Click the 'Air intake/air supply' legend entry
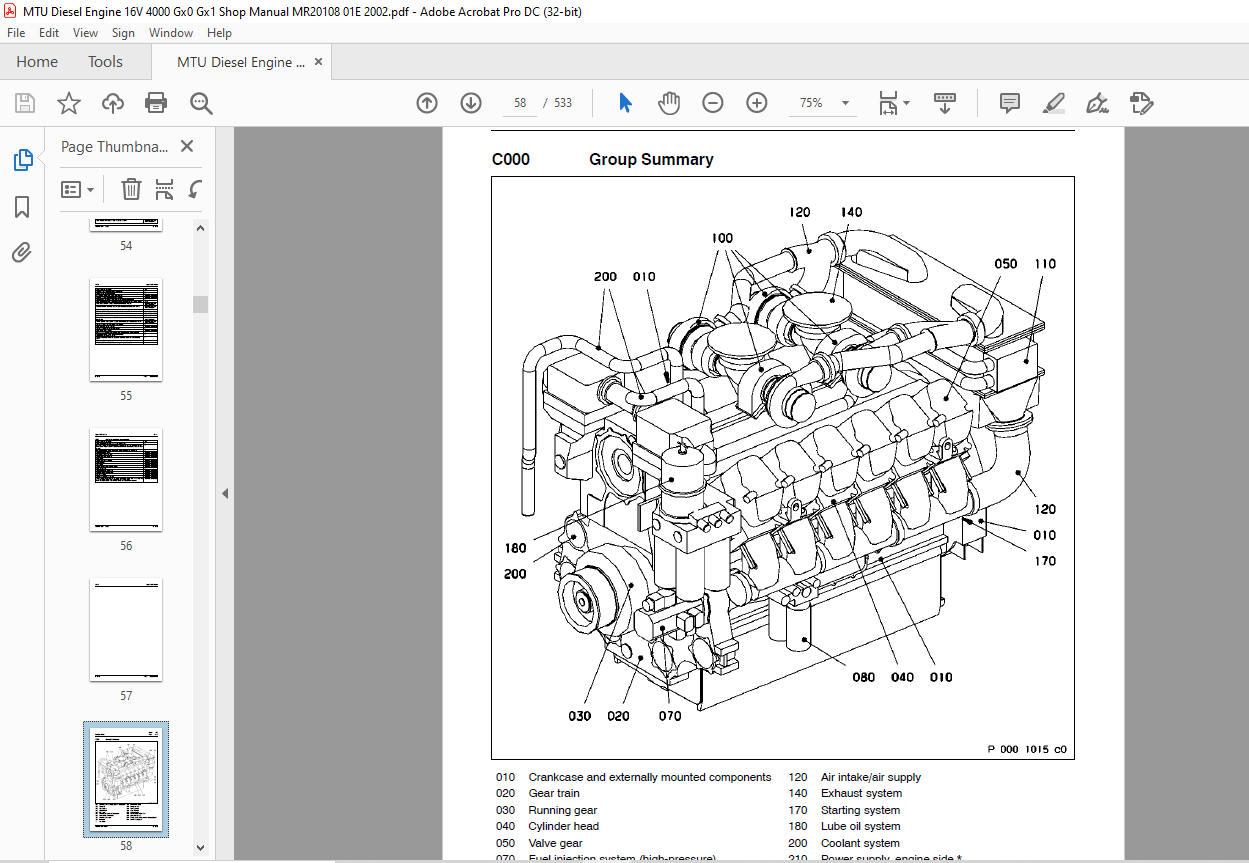The height and width of the screenshot is (863, 1249). (871, 777)
